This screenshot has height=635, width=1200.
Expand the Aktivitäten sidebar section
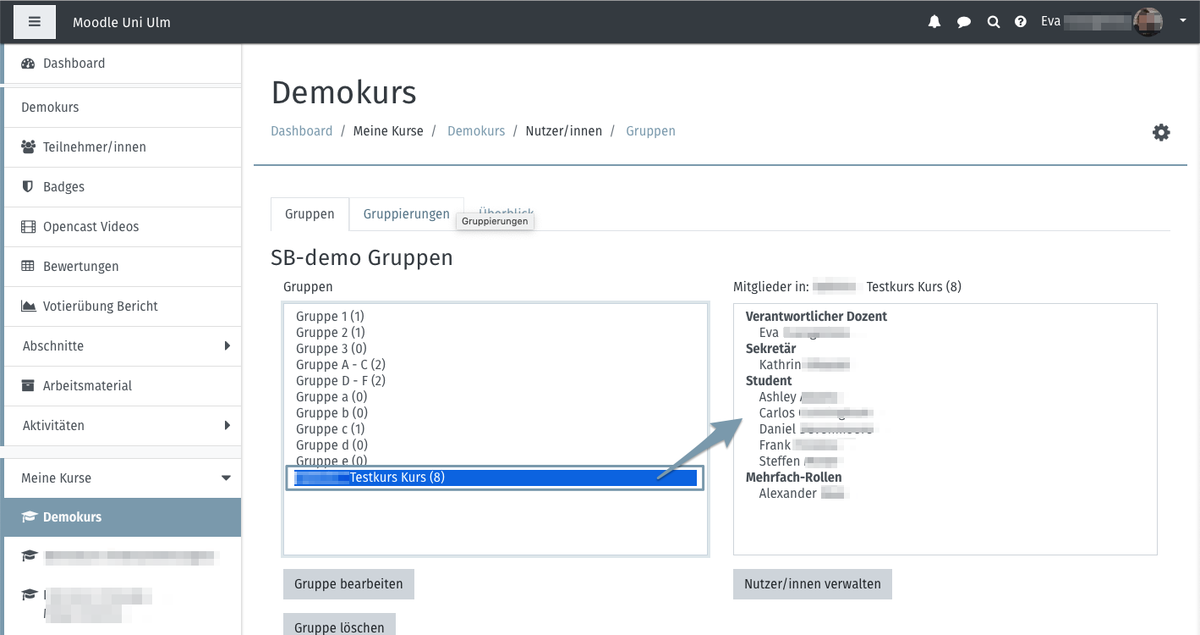(x=226, y=426)
